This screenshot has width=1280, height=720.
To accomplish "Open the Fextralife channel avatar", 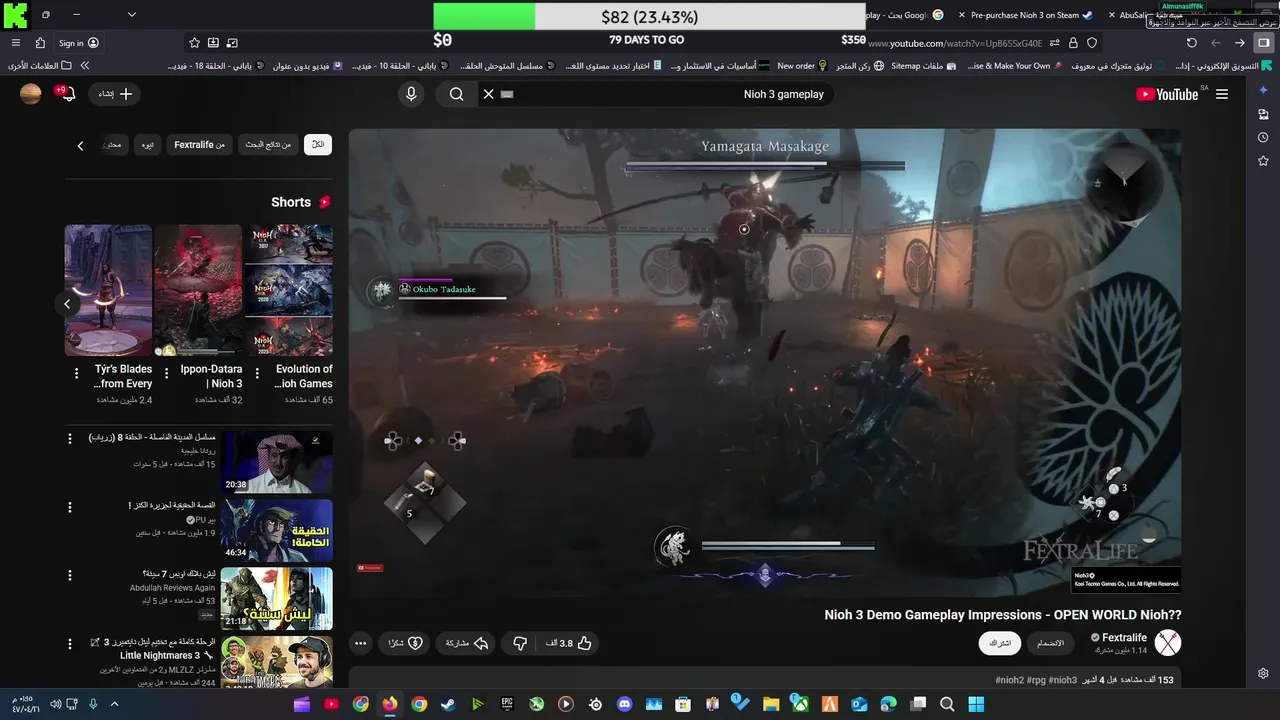I will (1167, 642).
